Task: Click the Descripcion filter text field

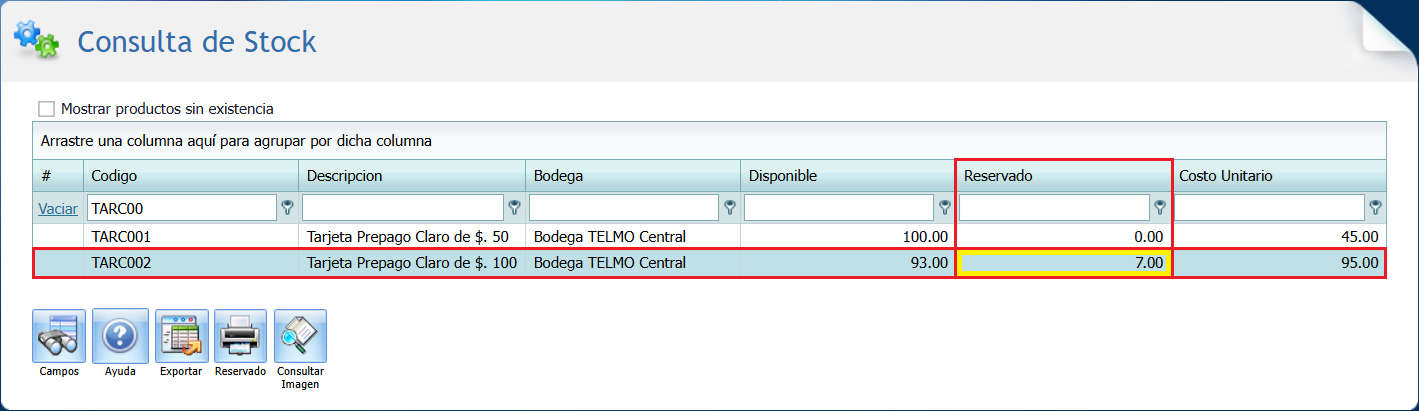Action: [402, 208]
